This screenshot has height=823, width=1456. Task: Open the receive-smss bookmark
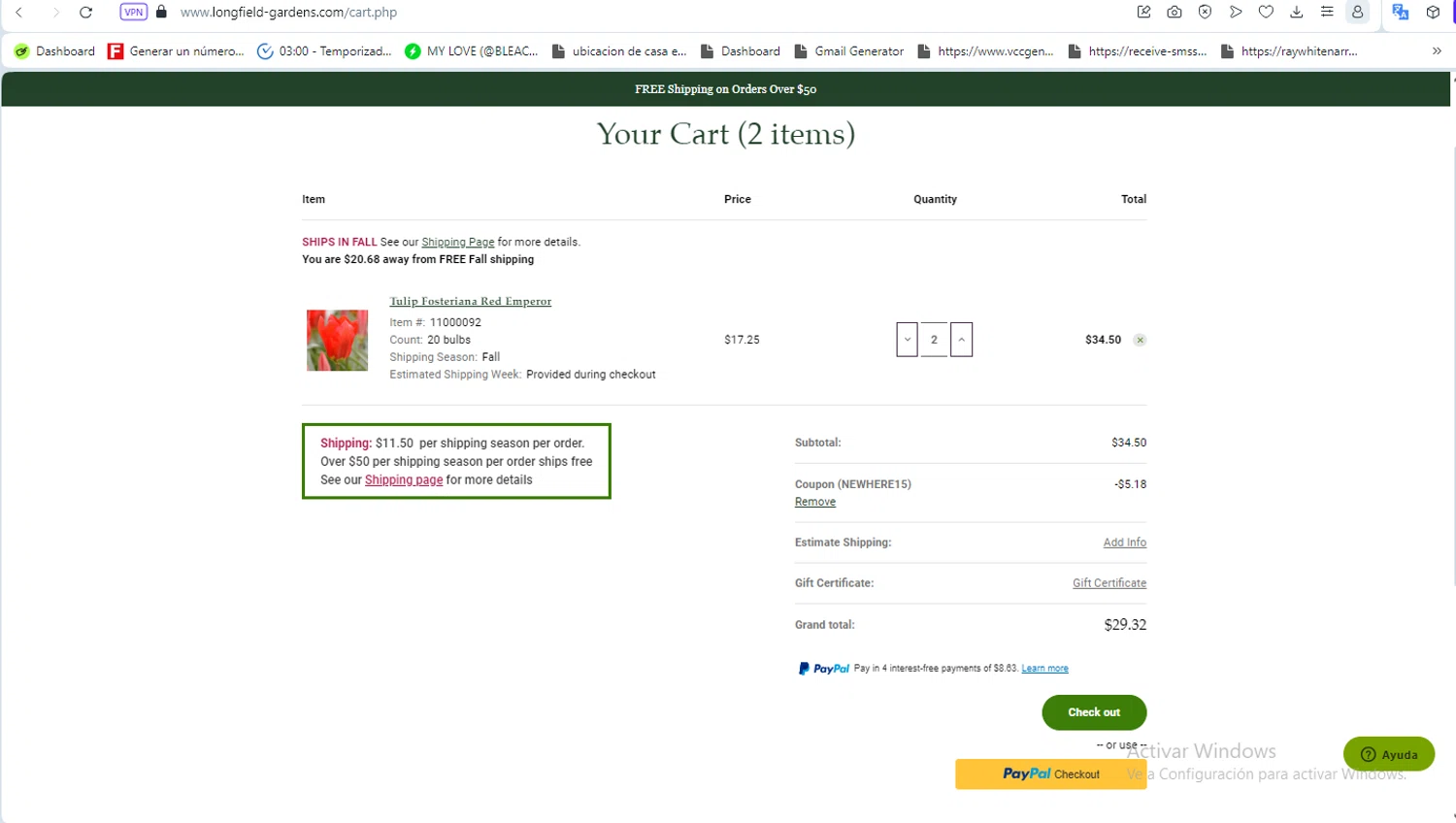coord(1138,51)
